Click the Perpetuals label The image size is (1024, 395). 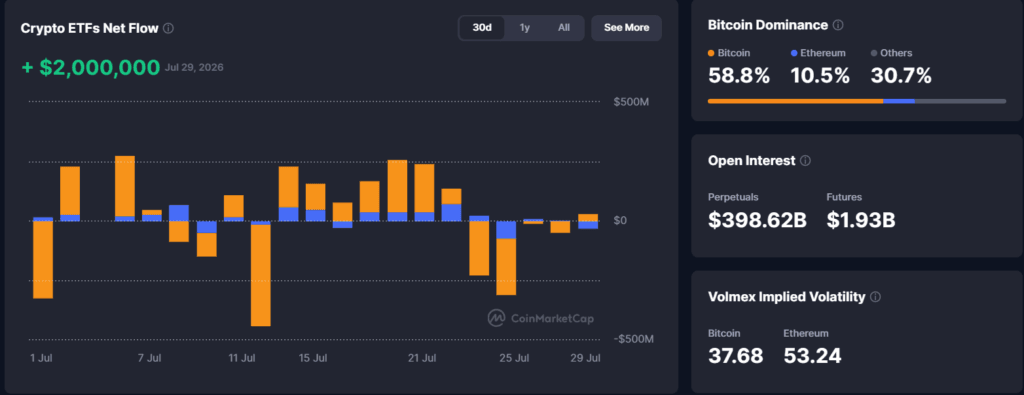tap(733, 197)
